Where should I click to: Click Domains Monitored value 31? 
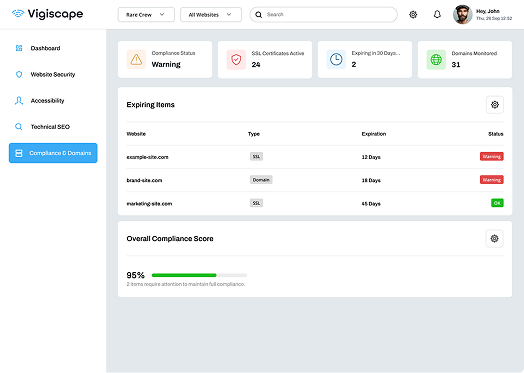(x=456, y=65)
